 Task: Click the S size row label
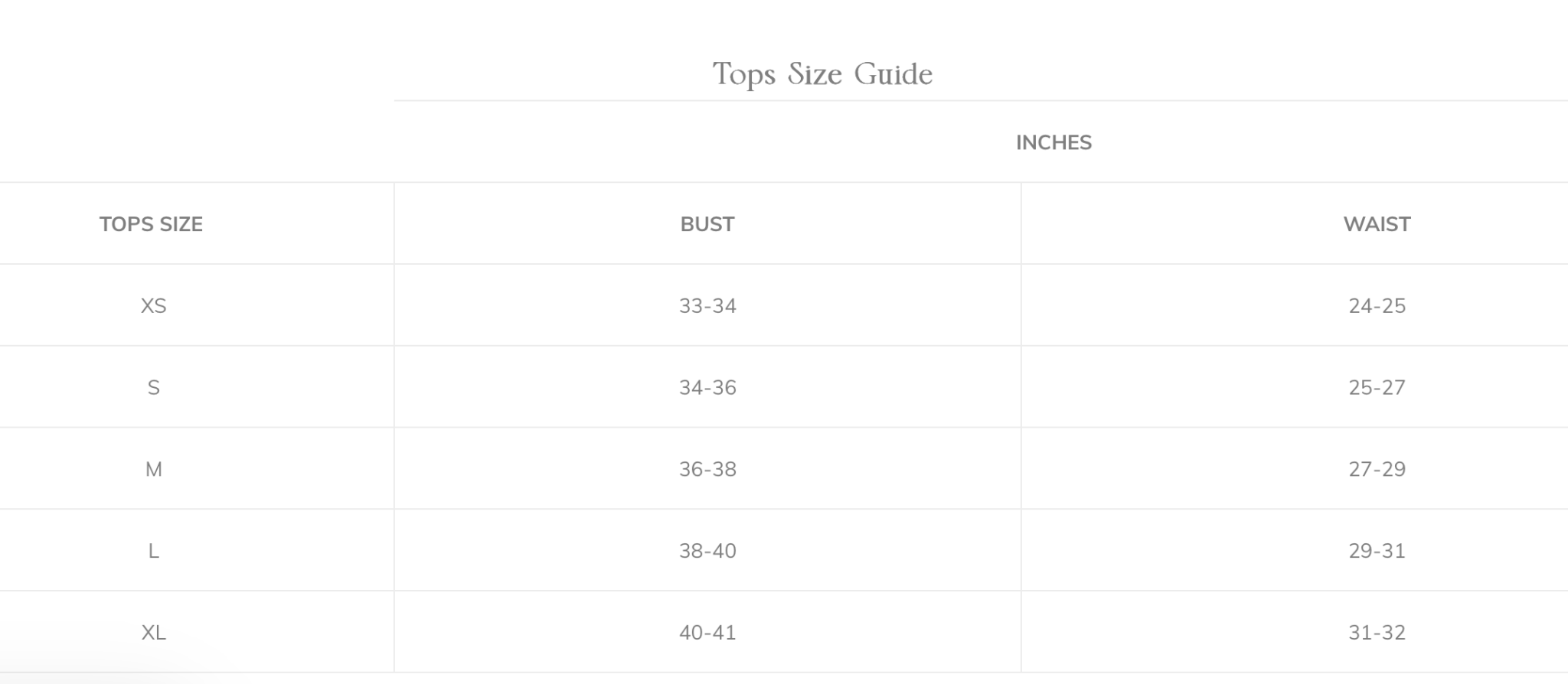coord(153,388)
